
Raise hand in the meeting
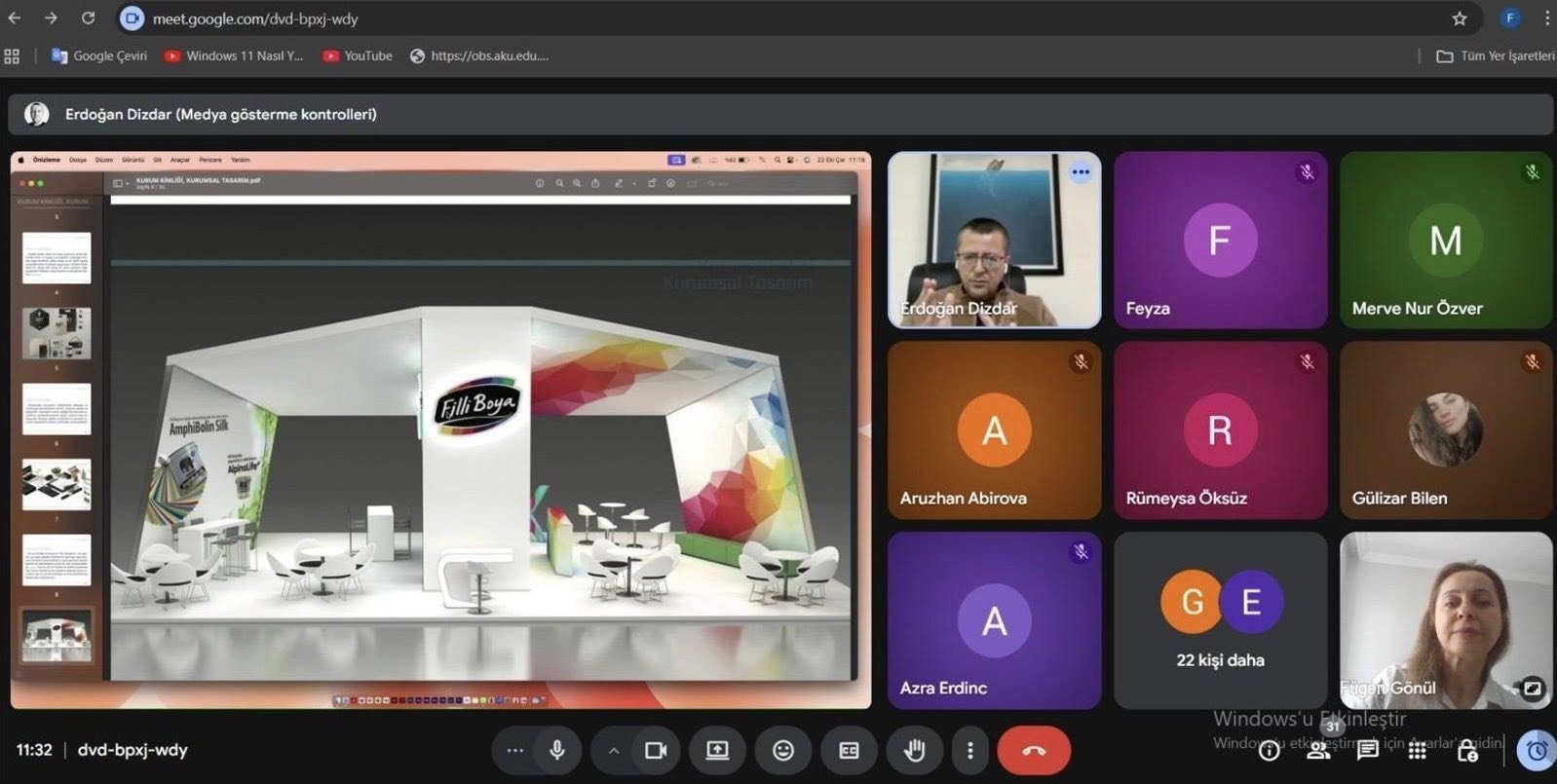(x=914, y=750)
